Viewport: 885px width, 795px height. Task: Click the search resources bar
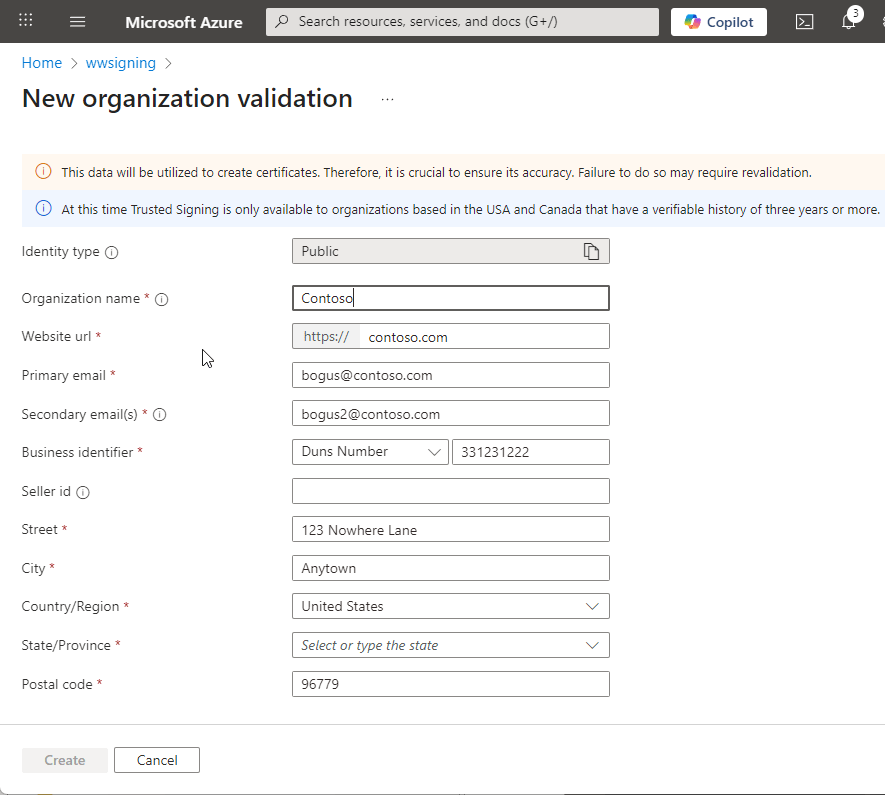tap(462, 21)
